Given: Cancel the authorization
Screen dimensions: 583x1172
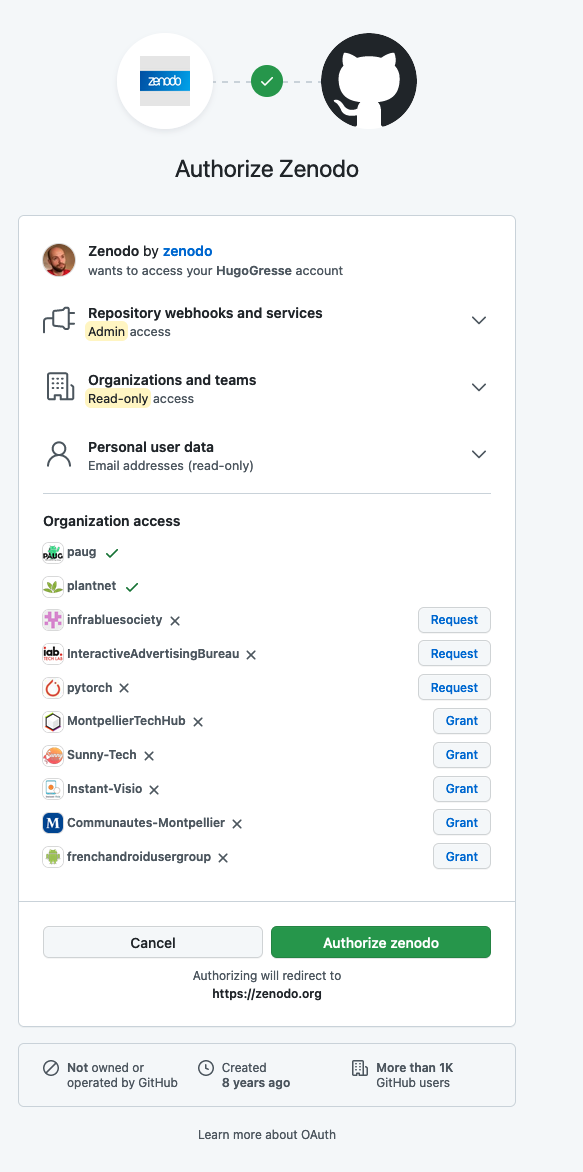Looking at the screenshot, I should 152,941.
